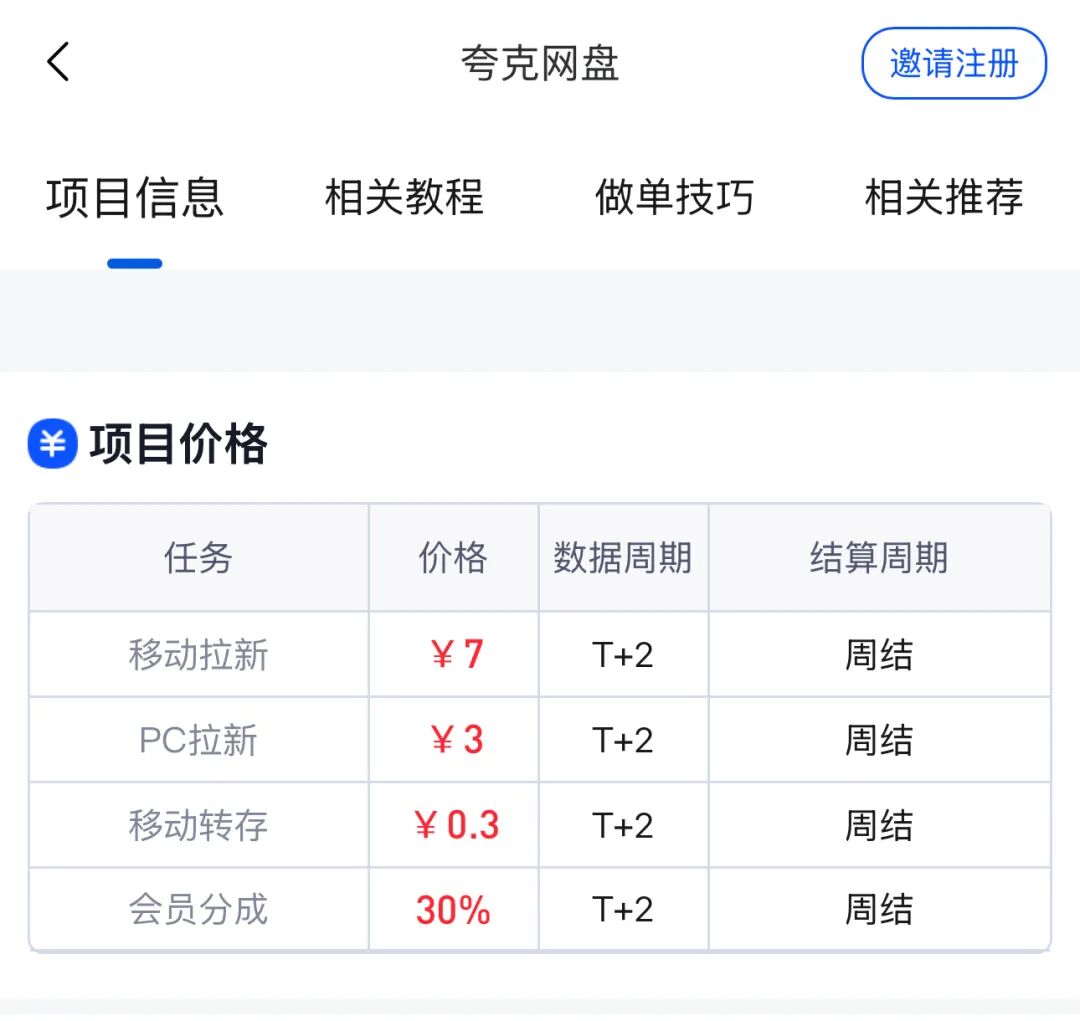This screenshot has width=1080, height=1021.
Task: Click the PC拉新 task cell
Action: 198,740
